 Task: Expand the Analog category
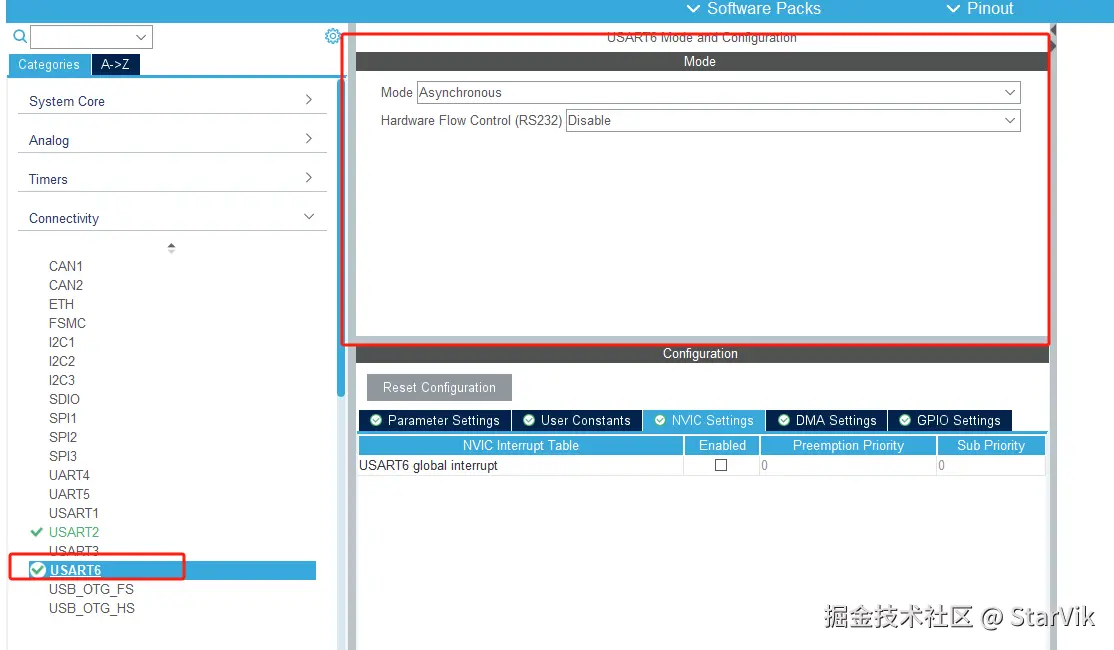click(x=308, y=139)
